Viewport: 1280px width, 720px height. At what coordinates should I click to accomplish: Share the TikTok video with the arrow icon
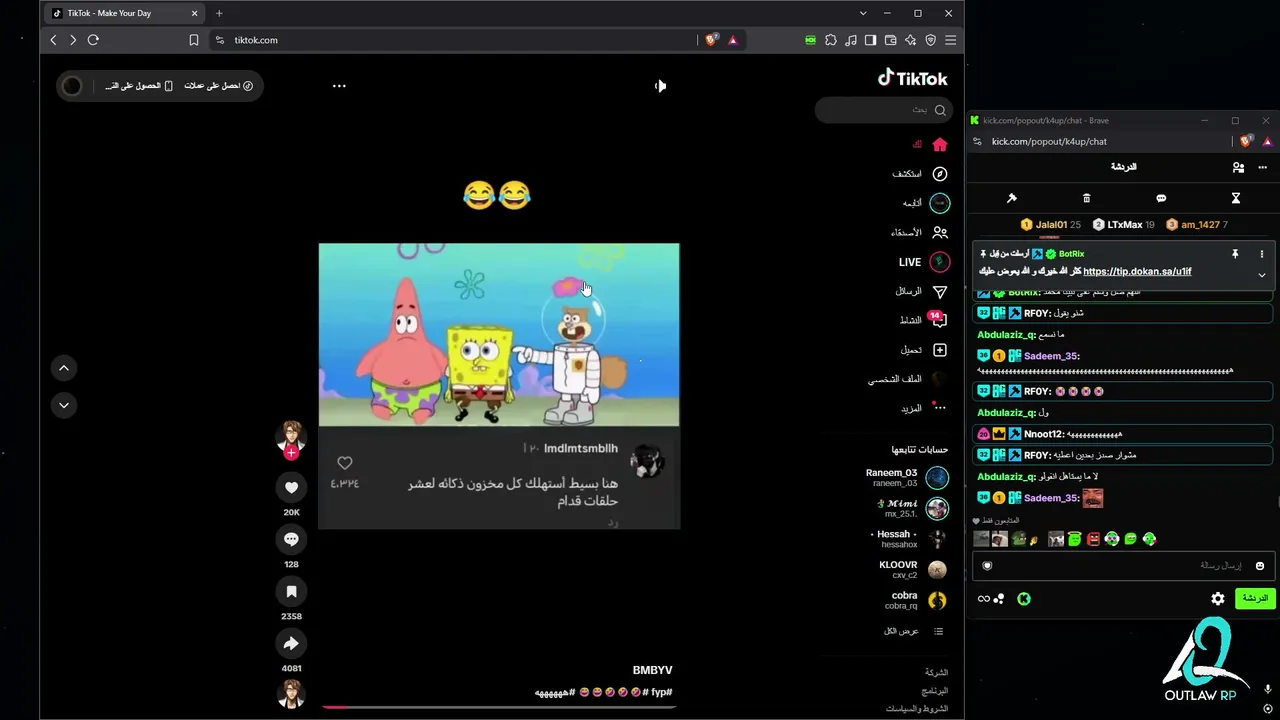(x=291, y=643)
